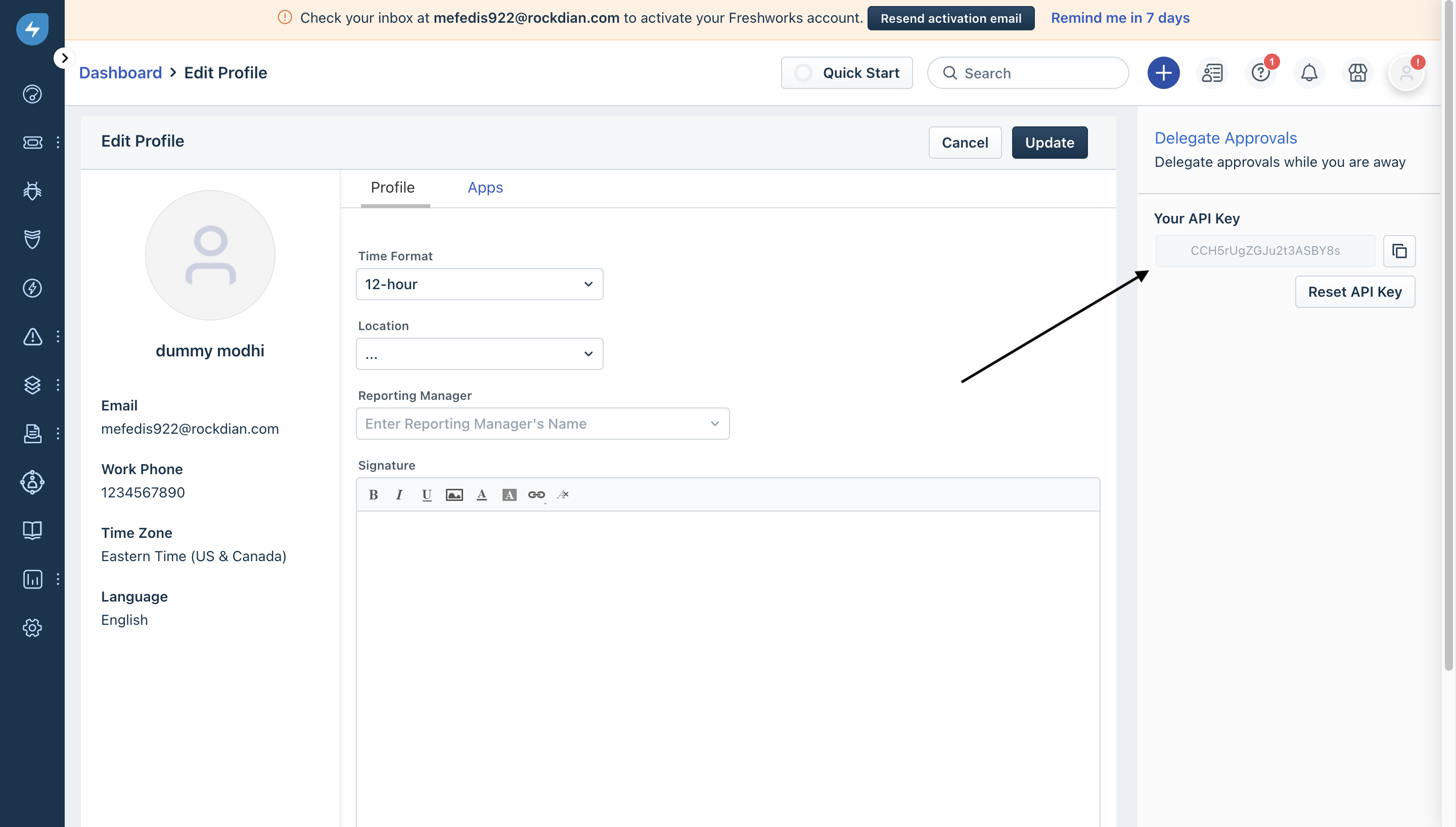Pick signature text color tool
The height and width of the screenshot is (827, 1456).
pyautogui.click(x=481, y=495)
